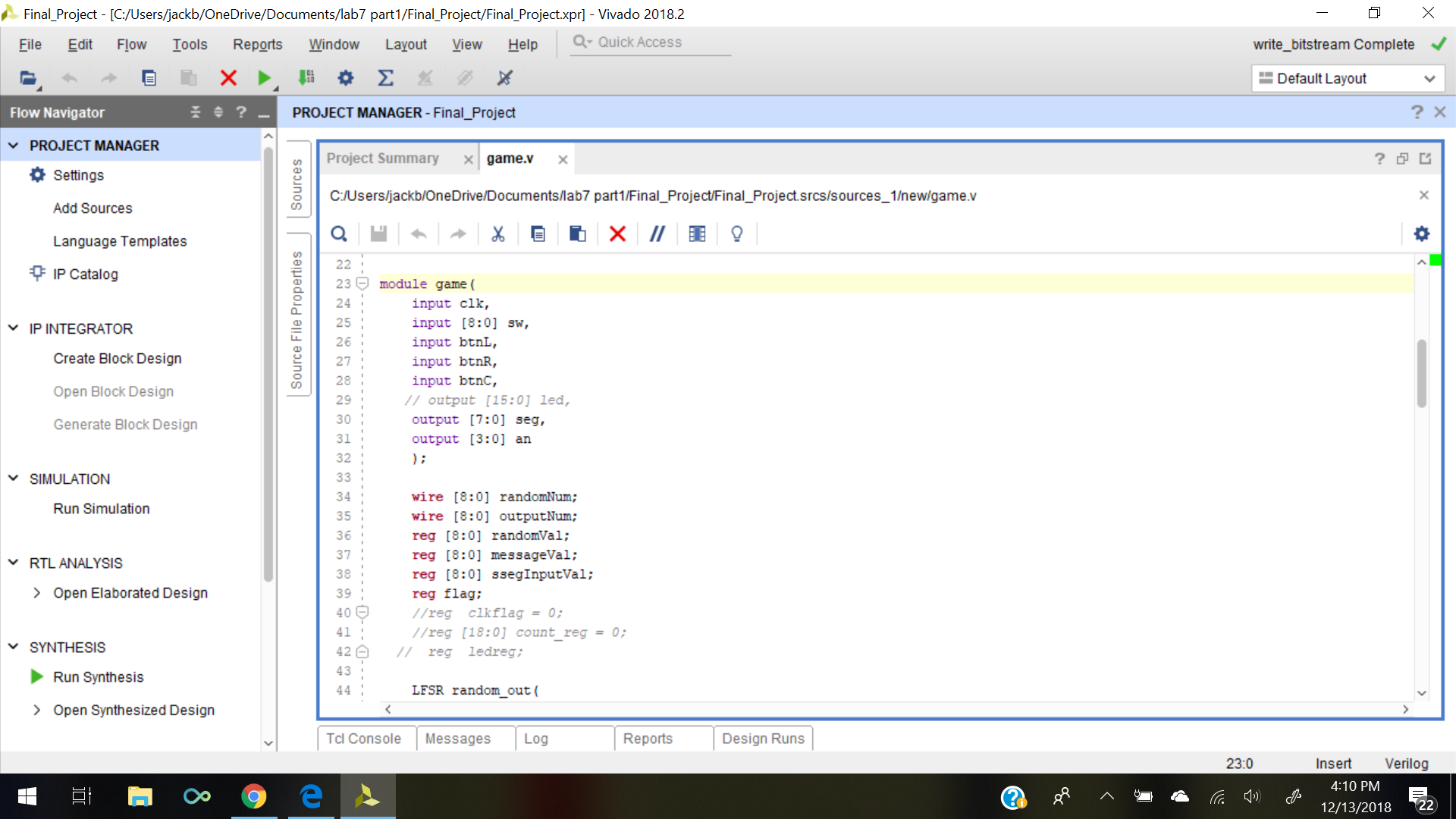Click Add Sources under Project Manager
Viewport: 1456px width, 819px height.
click(93, 209)
